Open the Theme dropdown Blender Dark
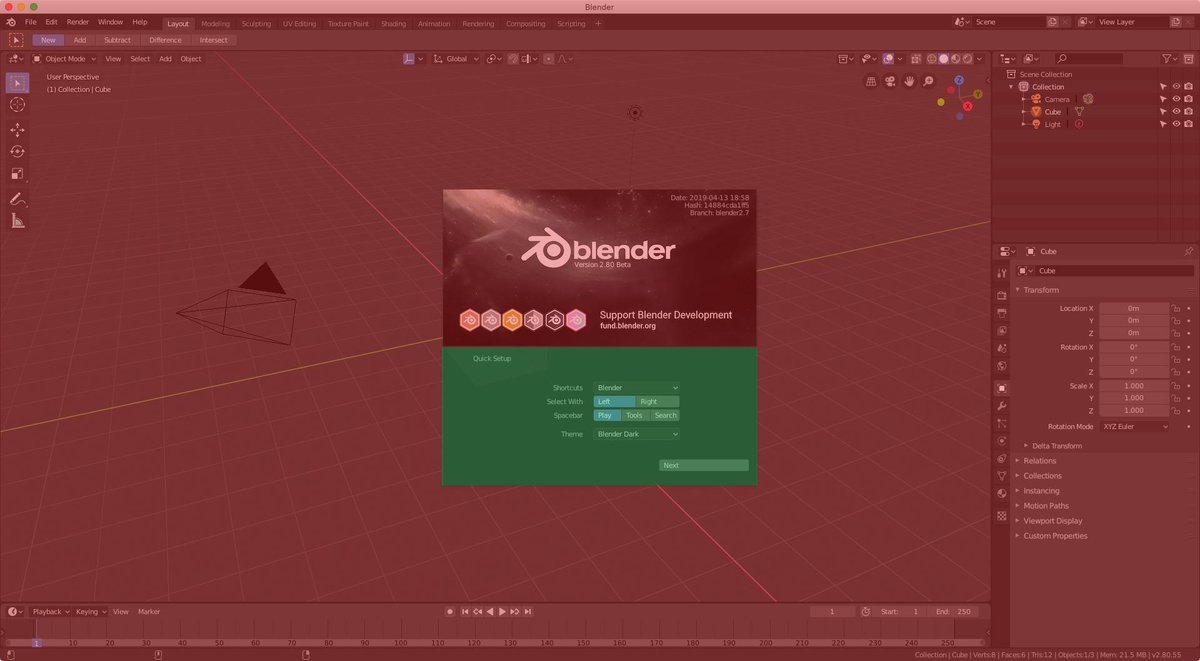The image size is (1200, 661). 637,434
